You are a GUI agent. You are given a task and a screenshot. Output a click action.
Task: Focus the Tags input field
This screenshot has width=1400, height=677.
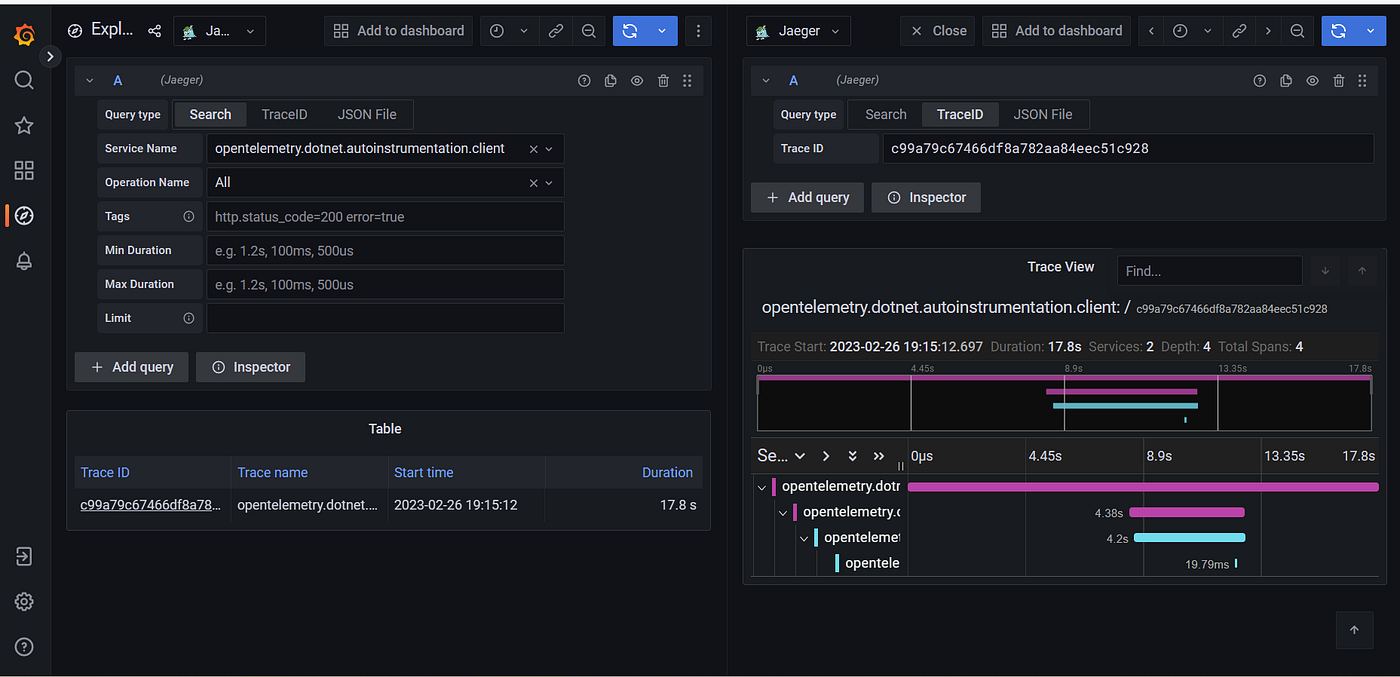point(385,217)
